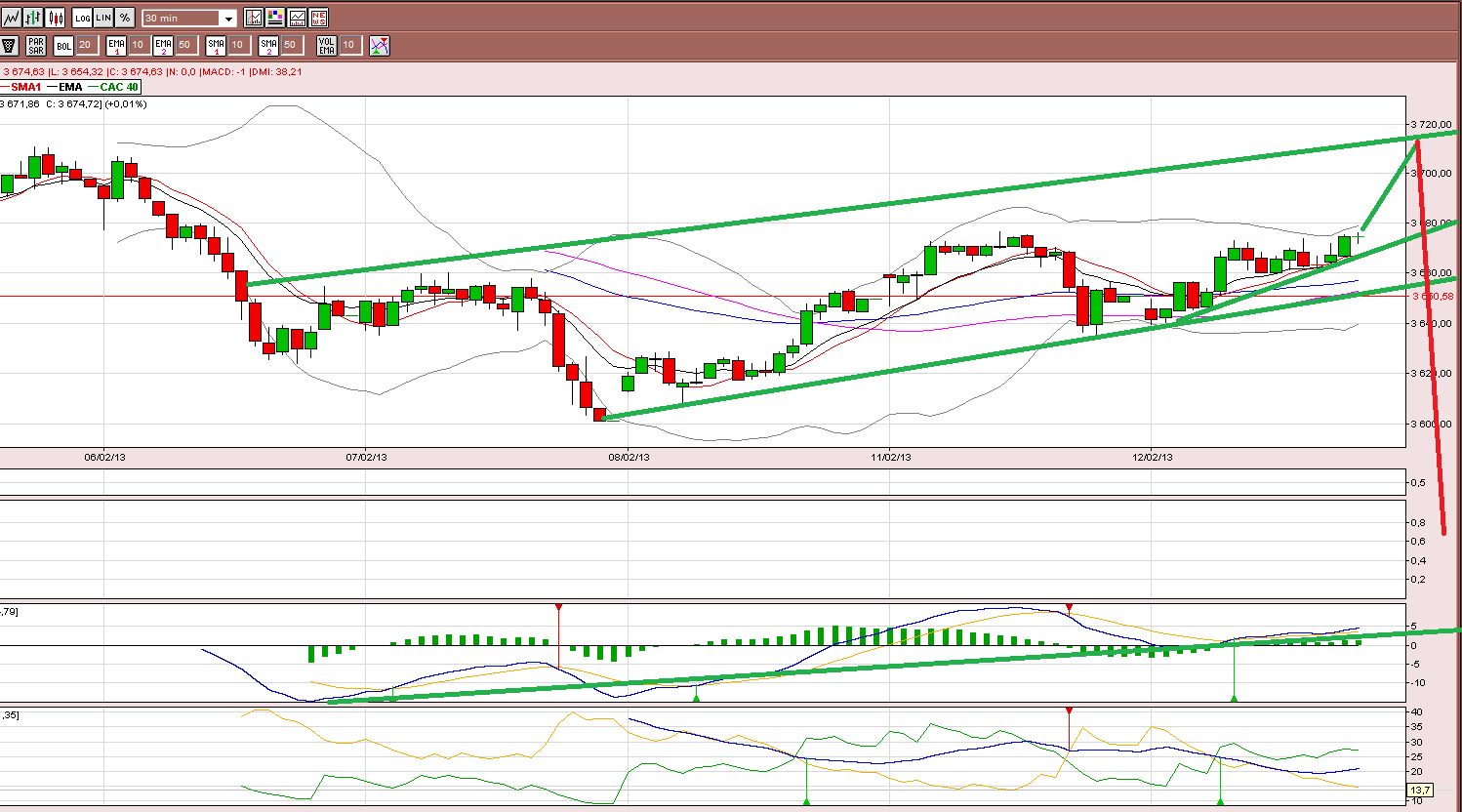The width and height of the screenshot is (1462, 812).
Task: Open the color settings icon
Action: click(275, 18)
